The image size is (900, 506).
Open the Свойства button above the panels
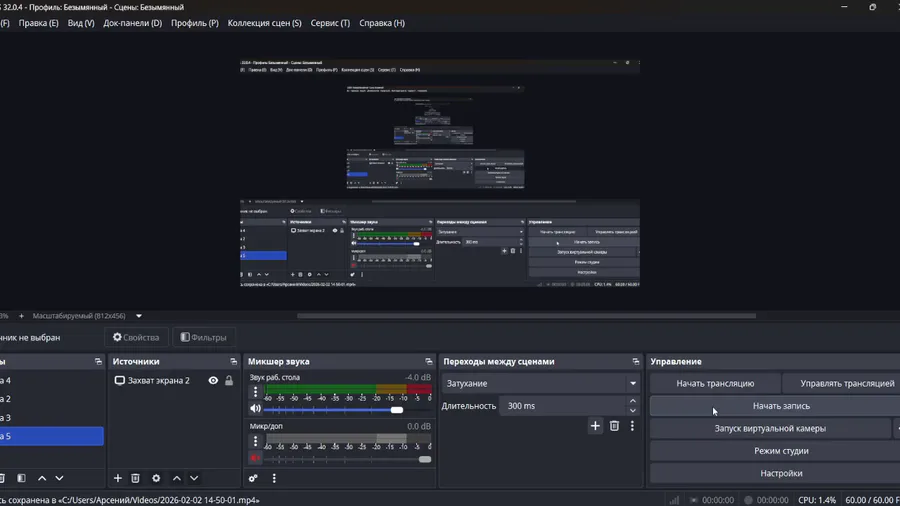136,337
